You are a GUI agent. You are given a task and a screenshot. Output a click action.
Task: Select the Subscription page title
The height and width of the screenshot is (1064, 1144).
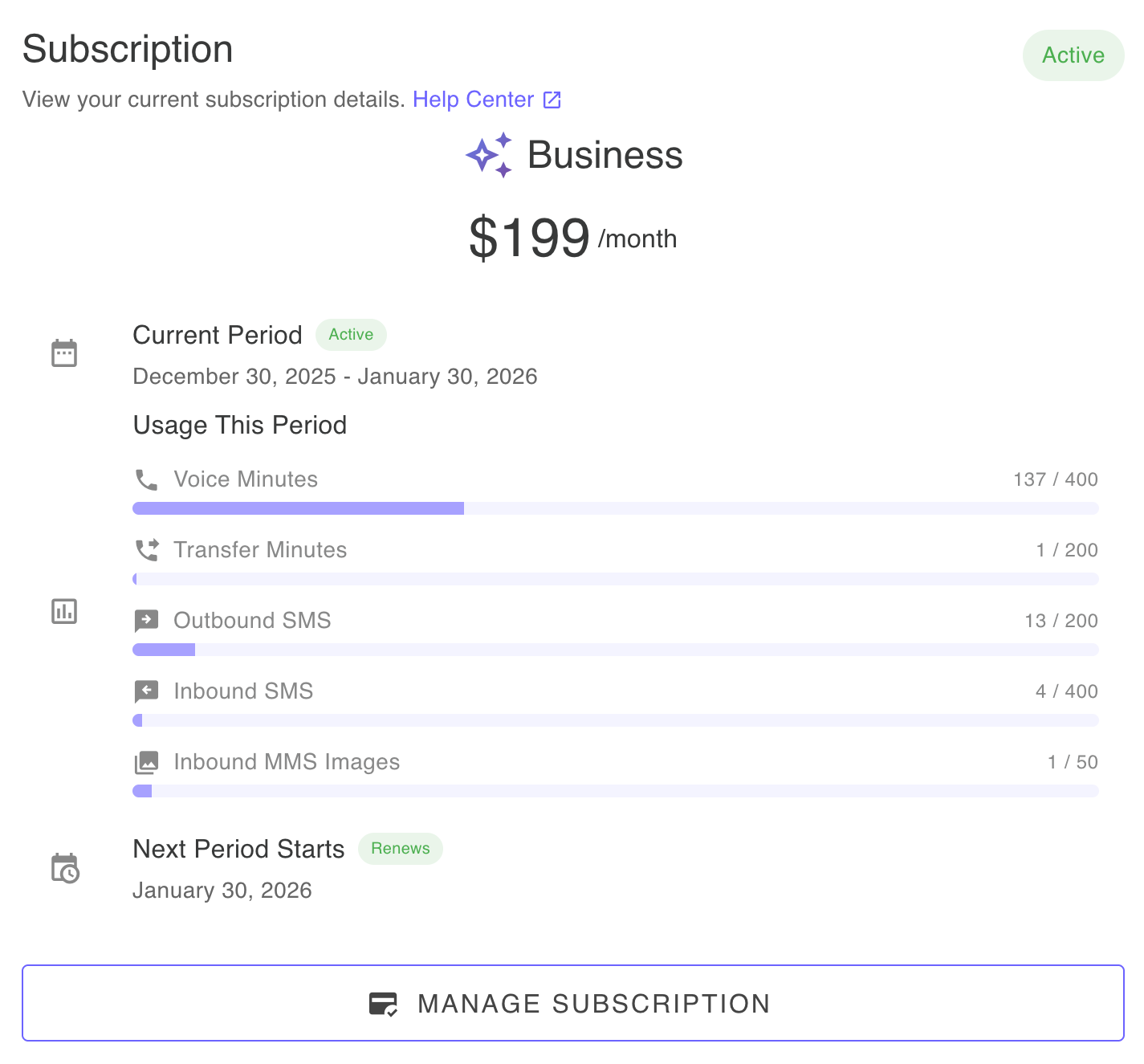(x=128, y=48)
